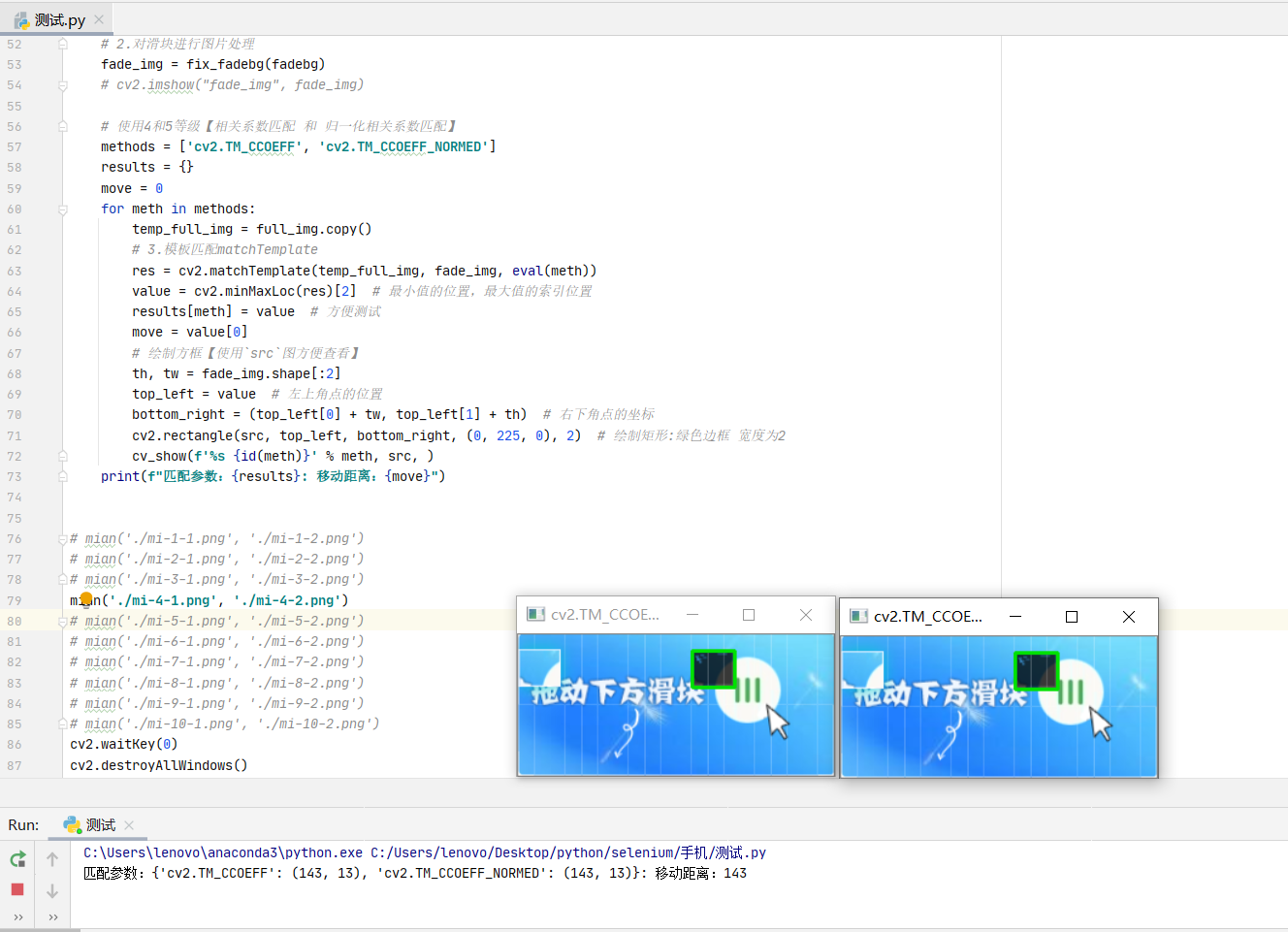This screenshot has height=932, width=1288.
Task: Click the captcha image in the right cv2 window
Action: 999,706
